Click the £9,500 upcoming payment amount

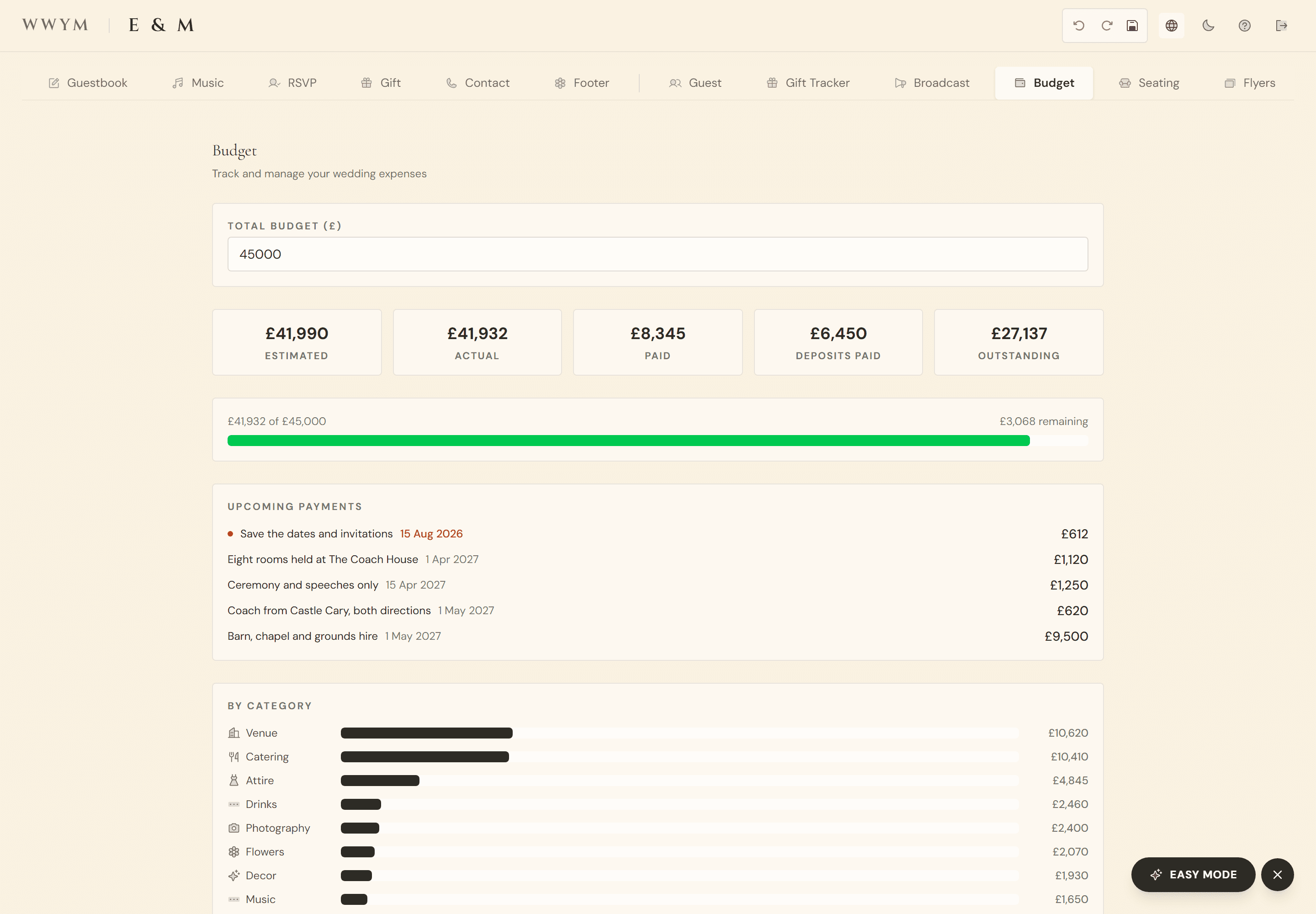coord(1067,636)
